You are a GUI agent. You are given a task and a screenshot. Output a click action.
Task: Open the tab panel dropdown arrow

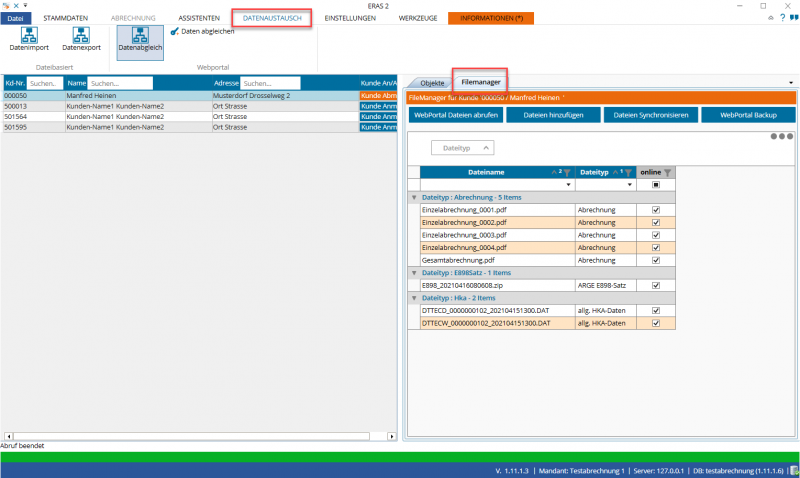pyautogui.click(x=791, y=83)
